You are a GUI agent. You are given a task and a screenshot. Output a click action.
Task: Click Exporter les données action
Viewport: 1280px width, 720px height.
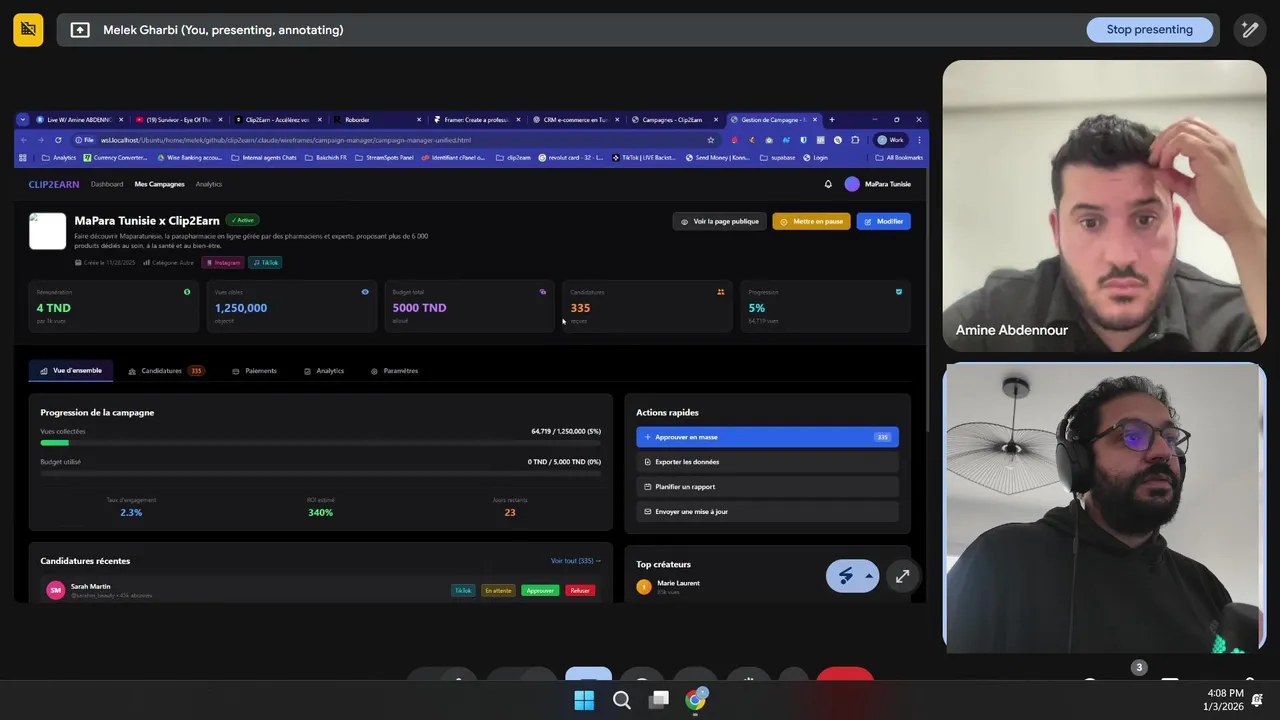767,462
